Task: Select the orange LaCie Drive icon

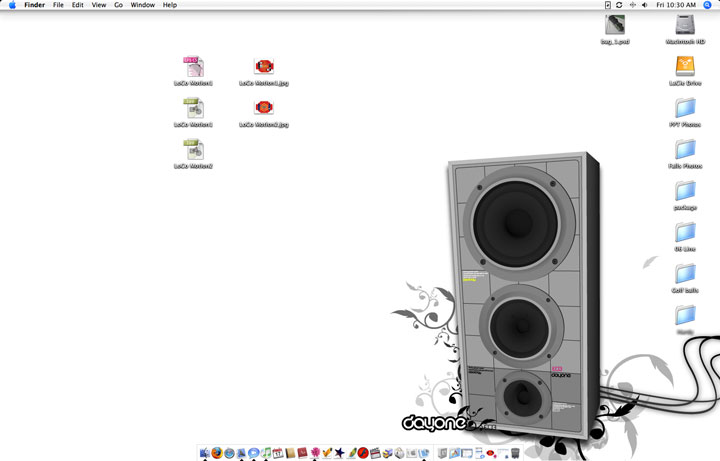Action: [685, 67]
